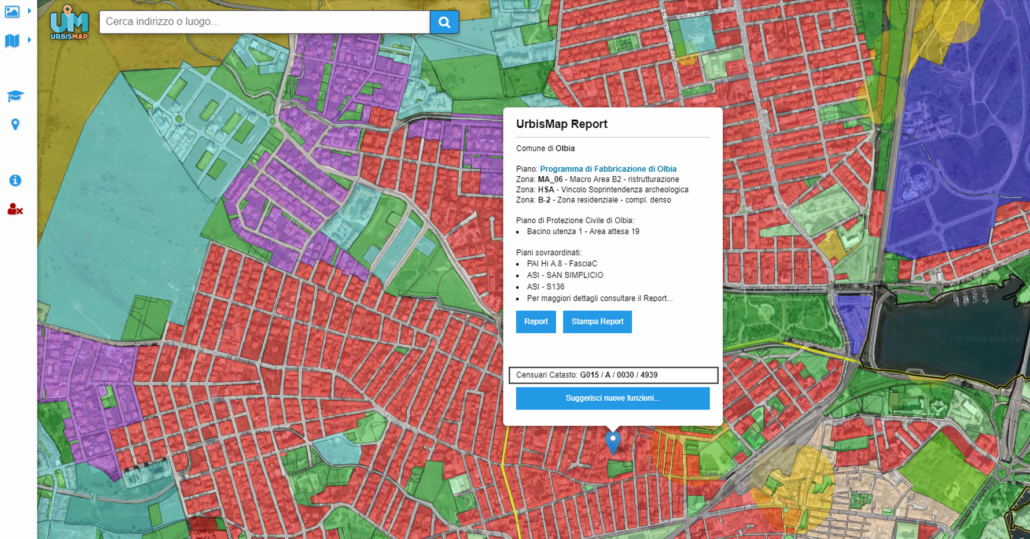Image resolution: width=1030 pixels, height=539 pixels.
Task: Click Comune di Olbia text
Action: [545, 148]
